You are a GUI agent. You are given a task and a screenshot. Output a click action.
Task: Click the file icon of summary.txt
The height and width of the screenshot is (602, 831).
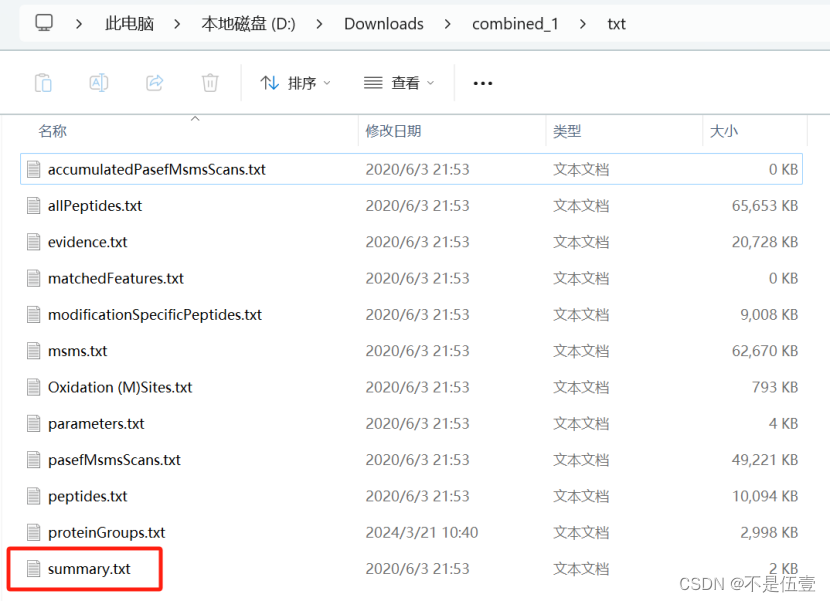point(33,569)
